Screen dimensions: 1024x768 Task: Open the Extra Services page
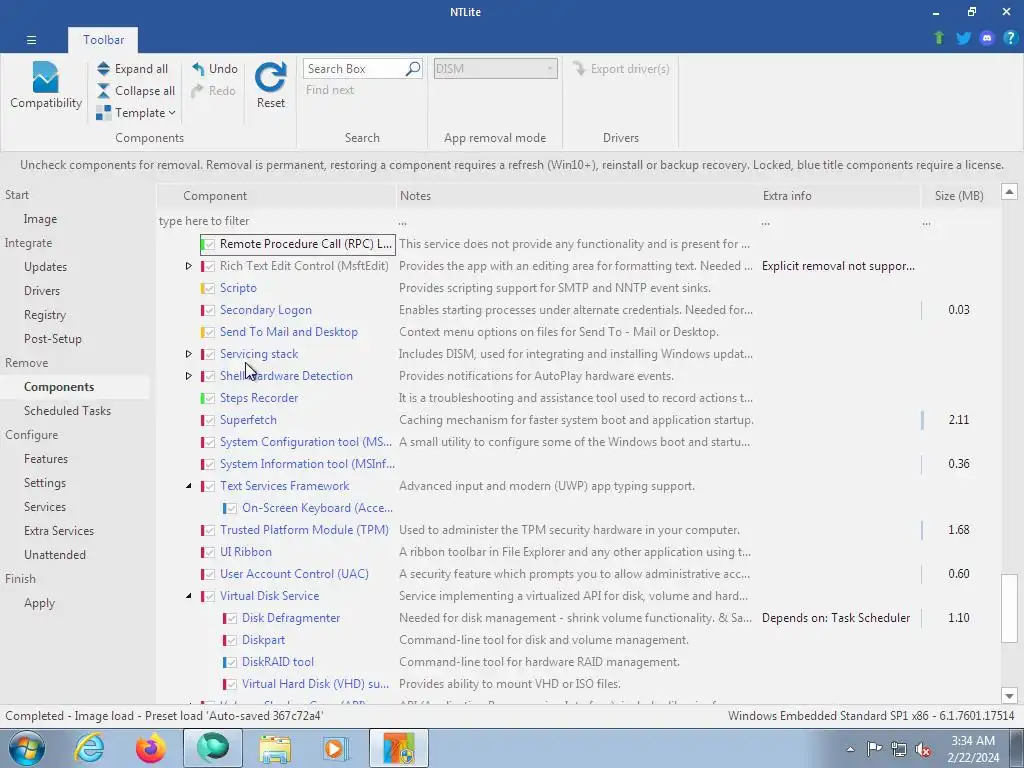[59, 531]
